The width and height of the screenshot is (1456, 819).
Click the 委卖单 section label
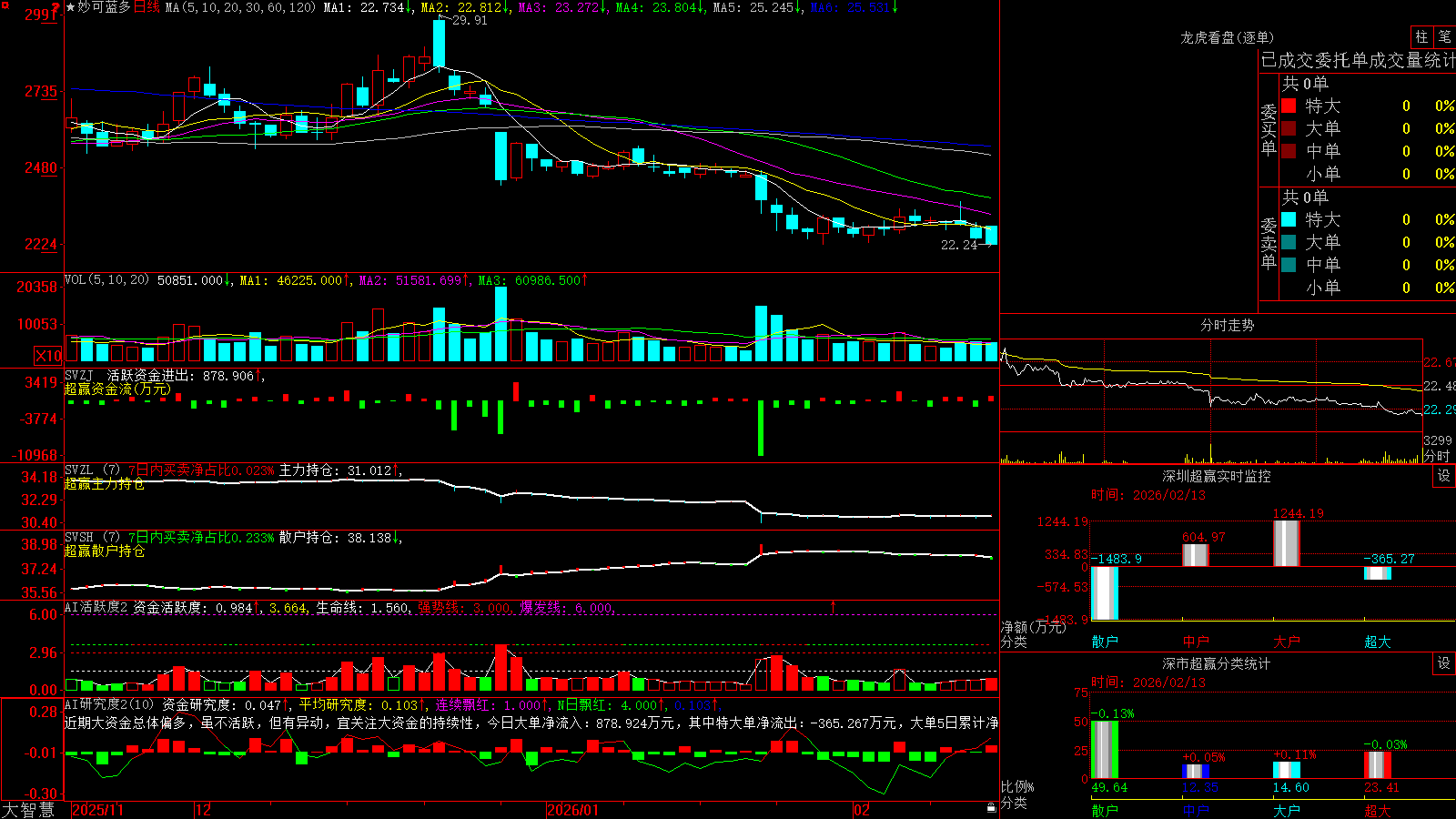click(x=1269, y=243)
